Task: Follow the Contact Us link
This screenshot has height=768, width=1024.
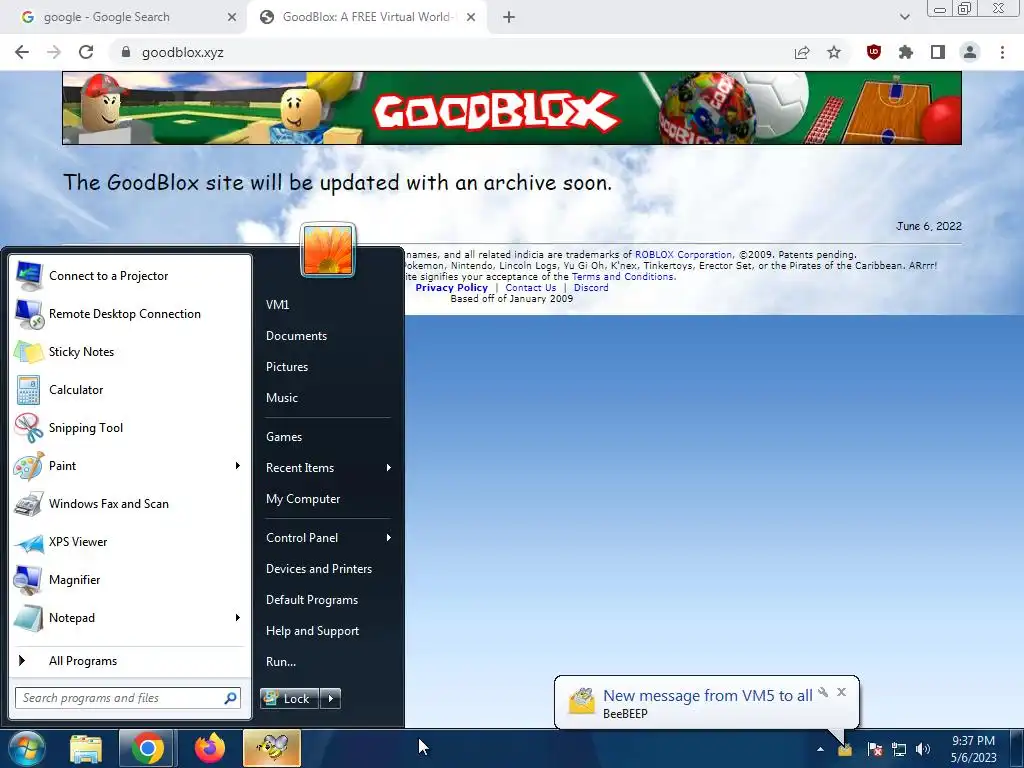Action: [x=530, y=287]
